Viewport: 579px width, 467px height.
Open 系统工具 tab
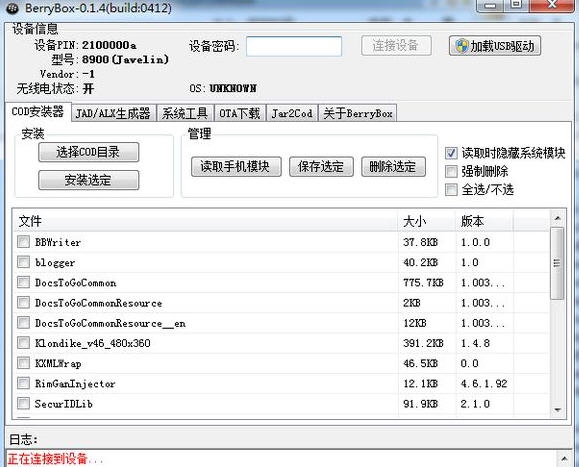pyautogui.click(x=185, y=113)
